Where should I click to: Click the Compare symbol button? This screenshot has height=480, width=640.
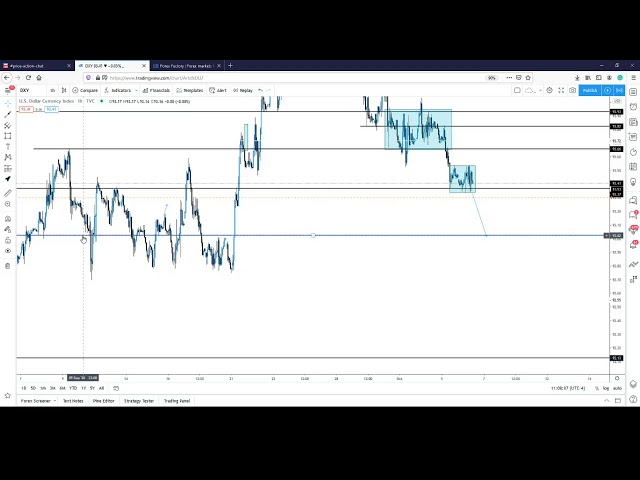[87, 90]
